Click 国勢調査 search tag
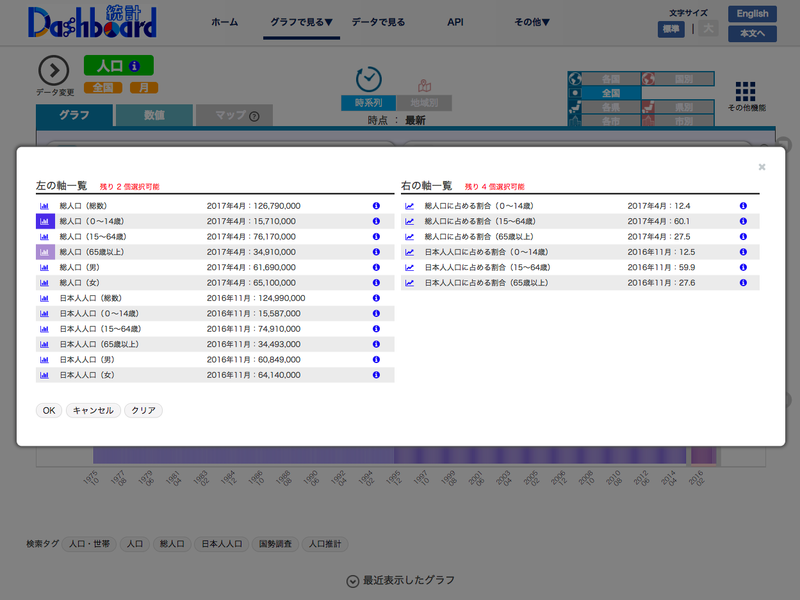 pos(275,544)
